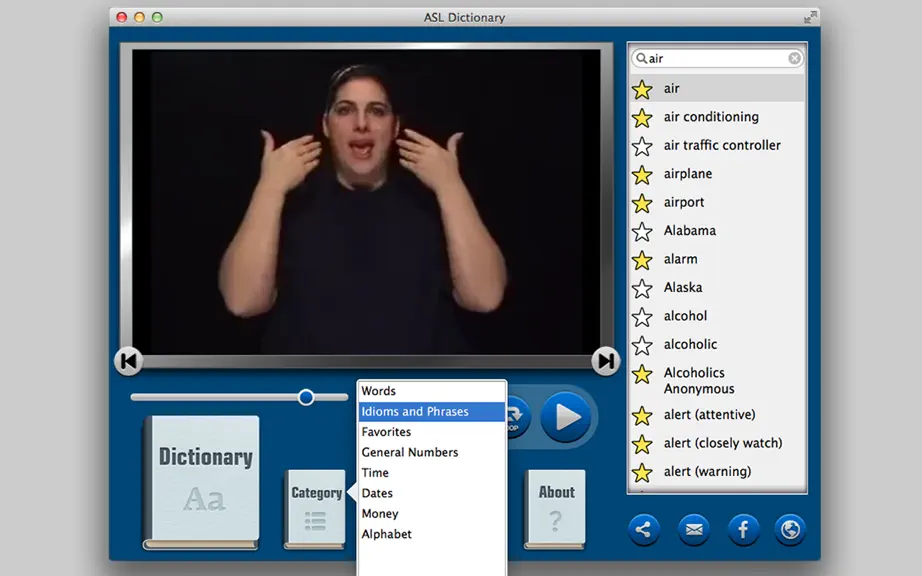The height and width of the screenshot is (576, 922).
Task: Toggle favorite star for alarm
Action: (x=642, y=260)
